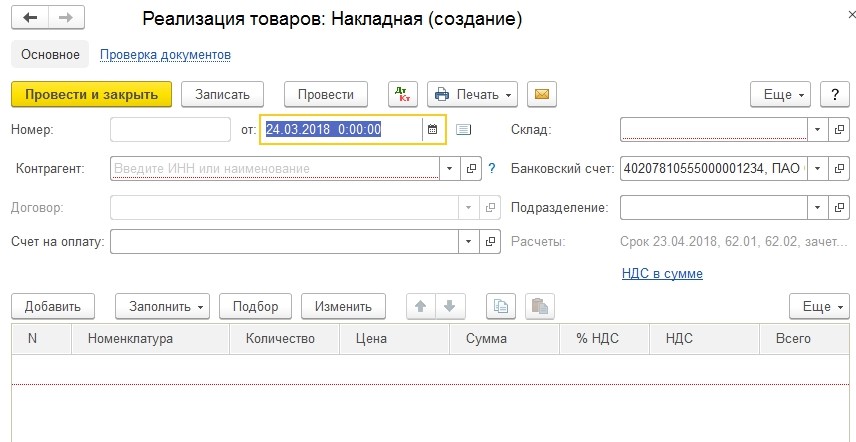Move row down with arrow icon
This screenshot has height=442, width=856.
point(449,307)
